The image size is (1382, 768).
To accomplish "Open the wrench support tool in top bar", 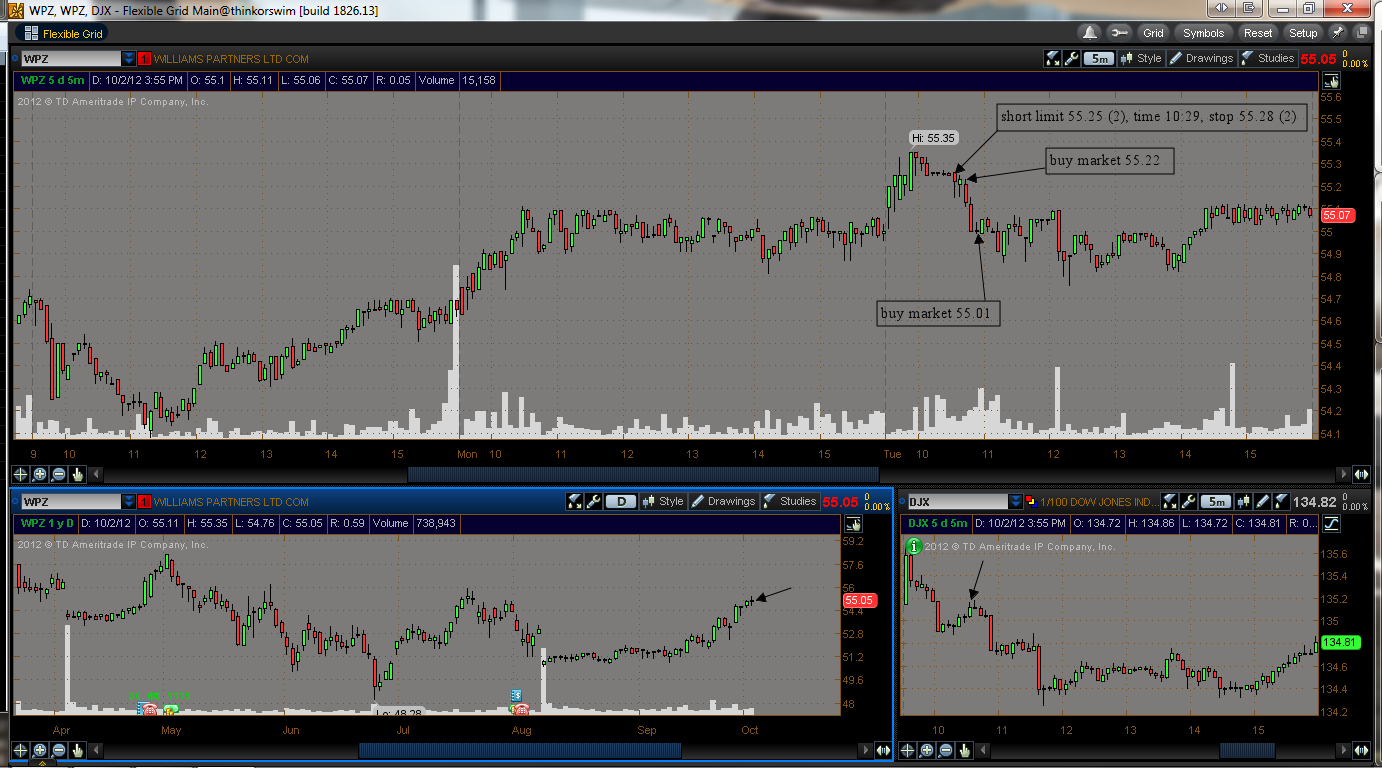I will point(1119,33).
